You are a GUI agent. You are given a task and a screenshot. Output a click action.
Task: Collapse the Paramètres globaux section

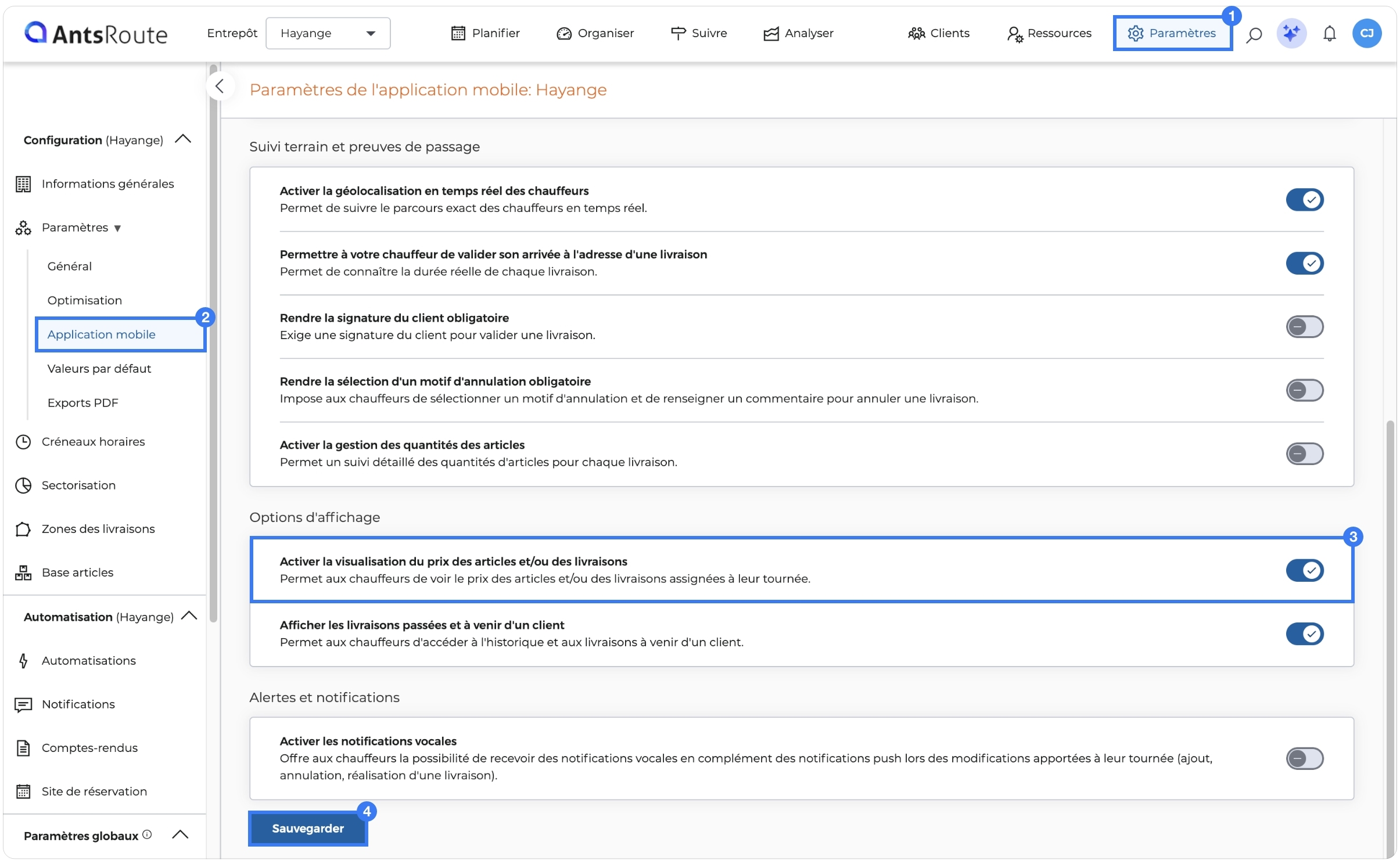coord(181,835)
